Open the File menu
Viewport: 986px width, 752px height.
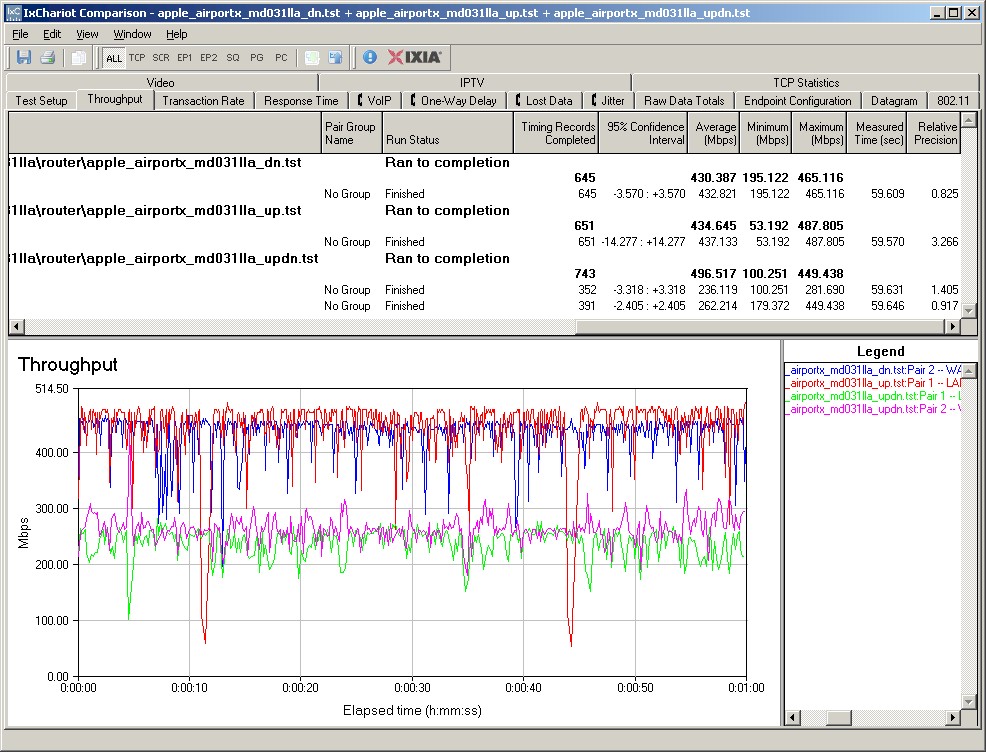pos(20,34)
